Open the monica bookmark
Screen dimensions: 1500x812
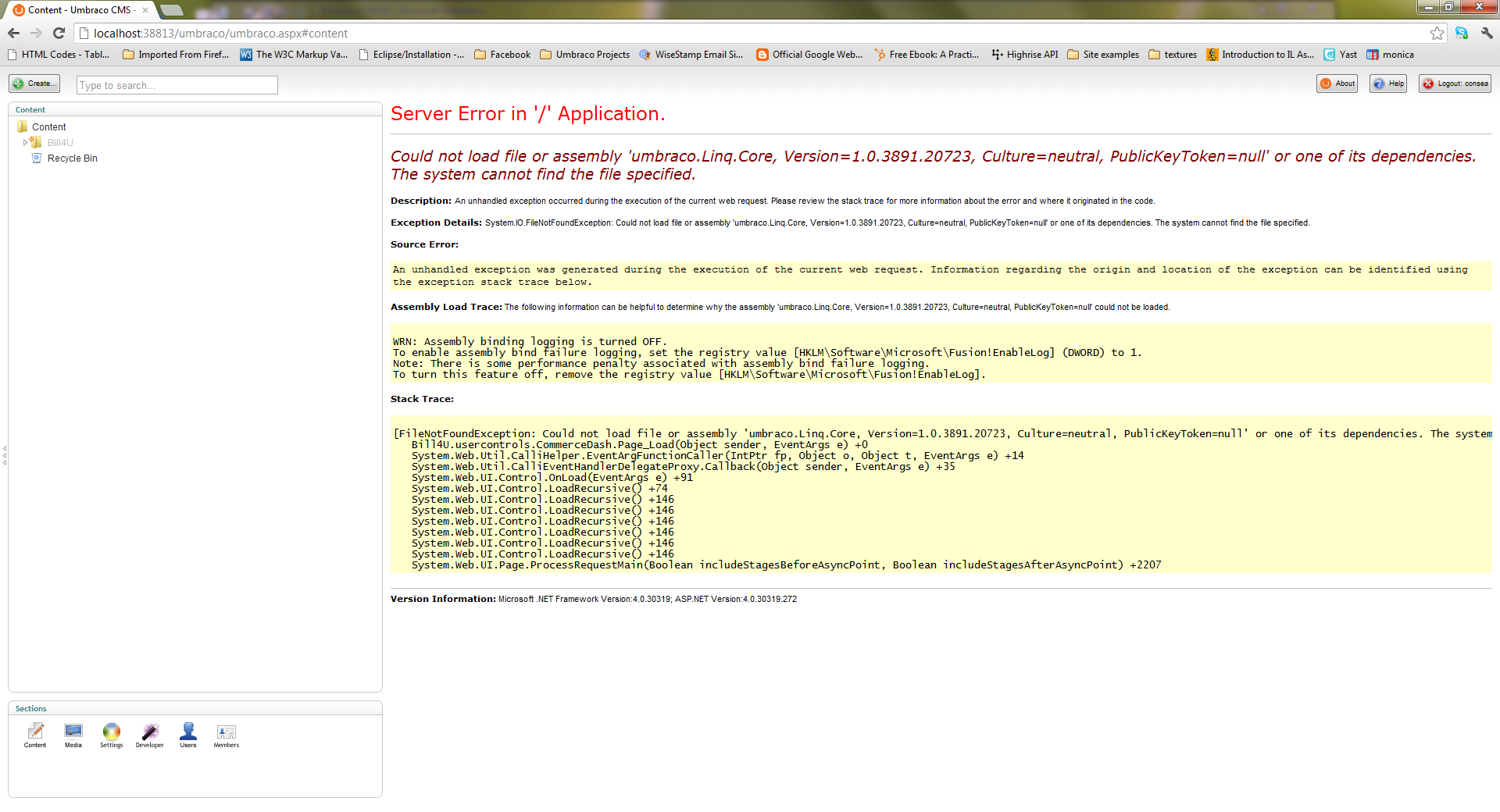point(1390,55)
